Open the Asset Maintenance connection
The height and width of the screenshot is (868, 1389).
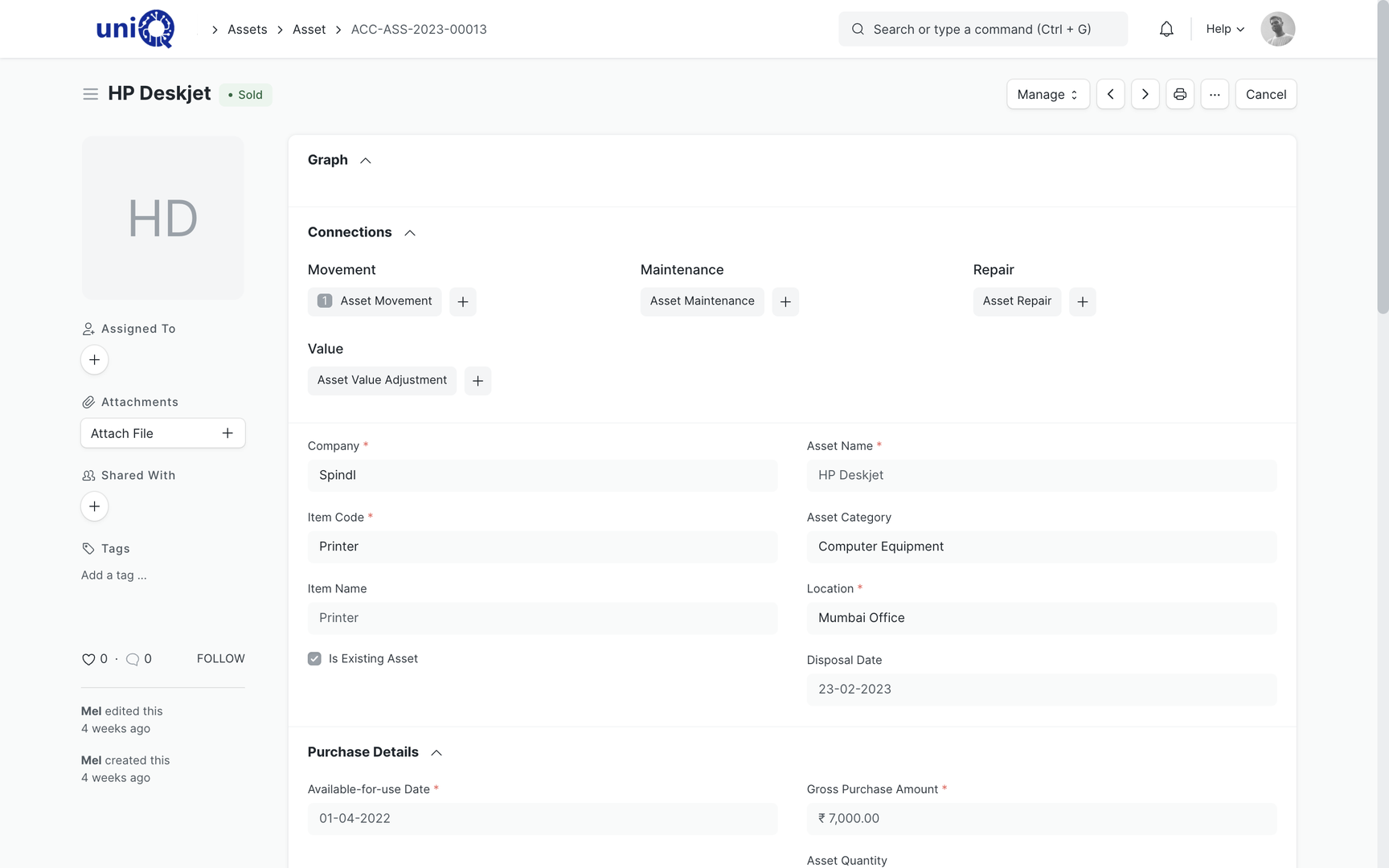[702, 301]
